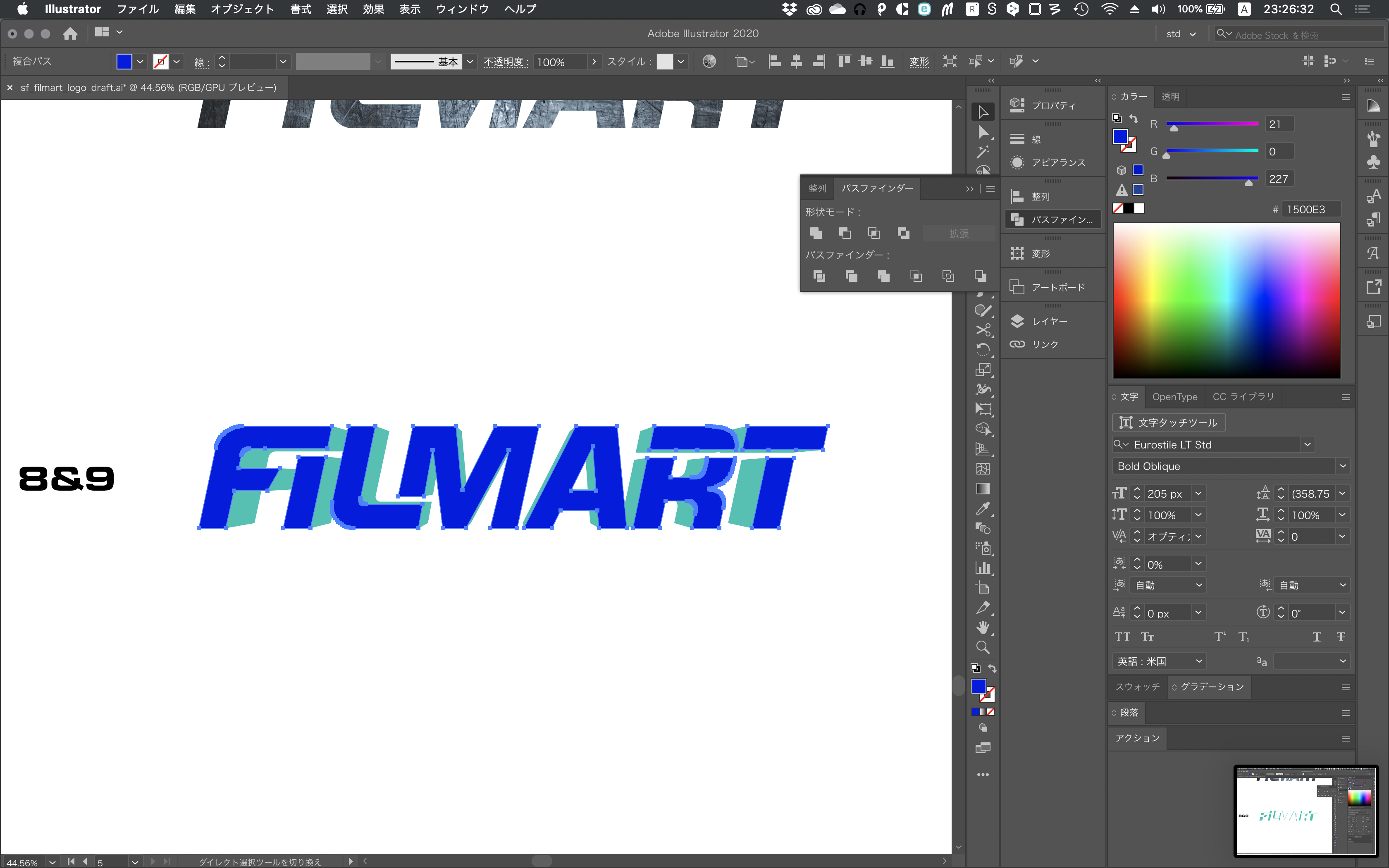Open the プロパティ panel

(x=1052, y=105)
